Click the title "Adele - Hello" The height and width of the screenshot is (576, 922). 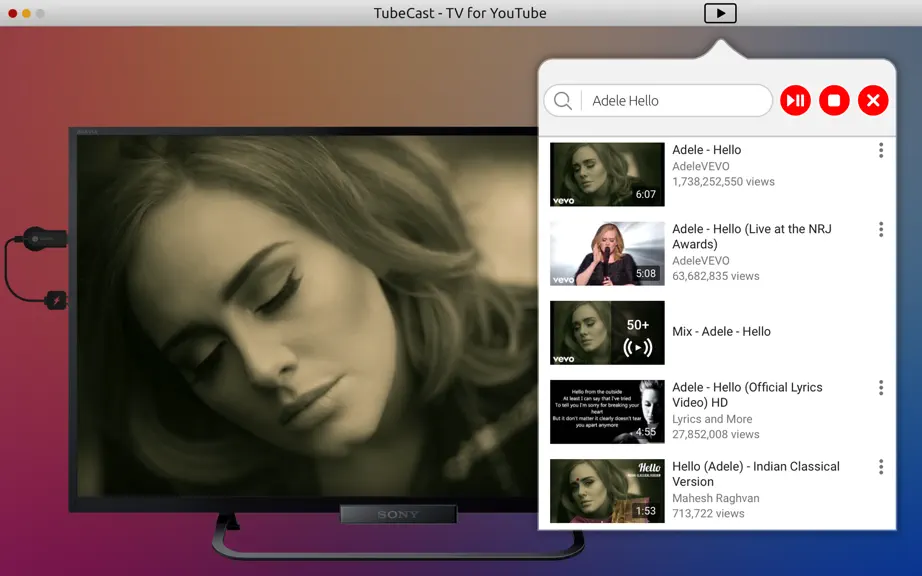point(706,150)
